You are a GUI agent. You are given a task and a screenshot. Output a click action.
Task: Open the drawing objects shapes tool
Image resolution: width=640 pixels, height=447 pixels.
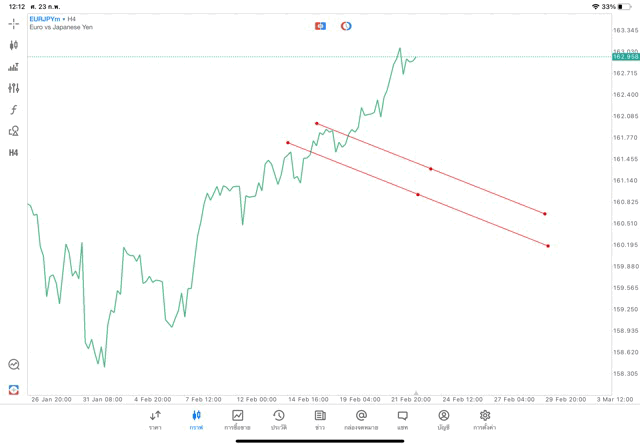pos(14,131)
